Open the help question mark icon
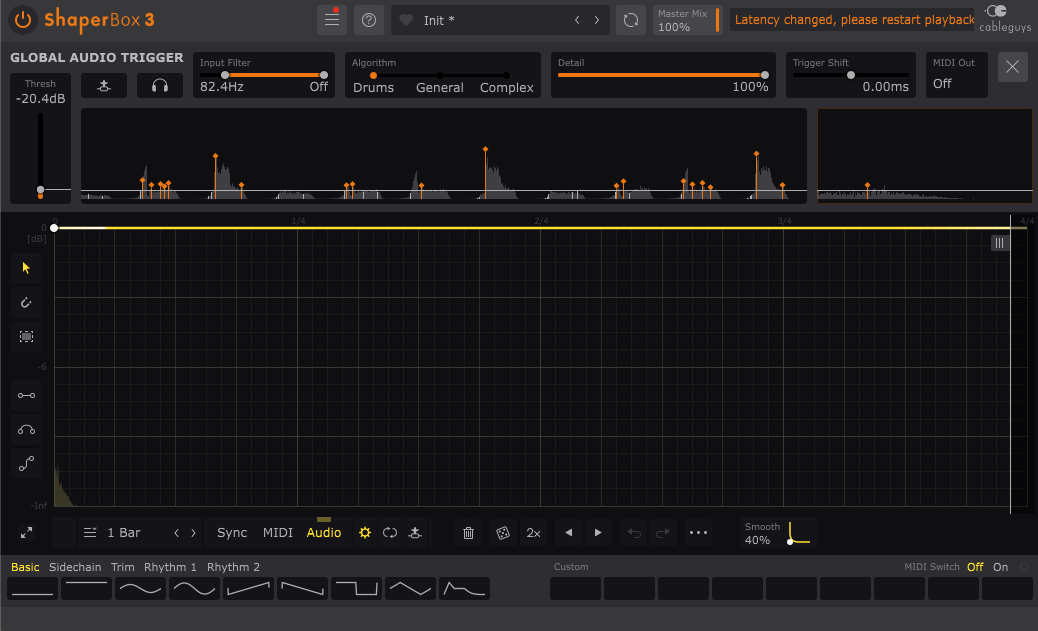The width and height of the screenshot is (1038, 631). pos(369,20)
